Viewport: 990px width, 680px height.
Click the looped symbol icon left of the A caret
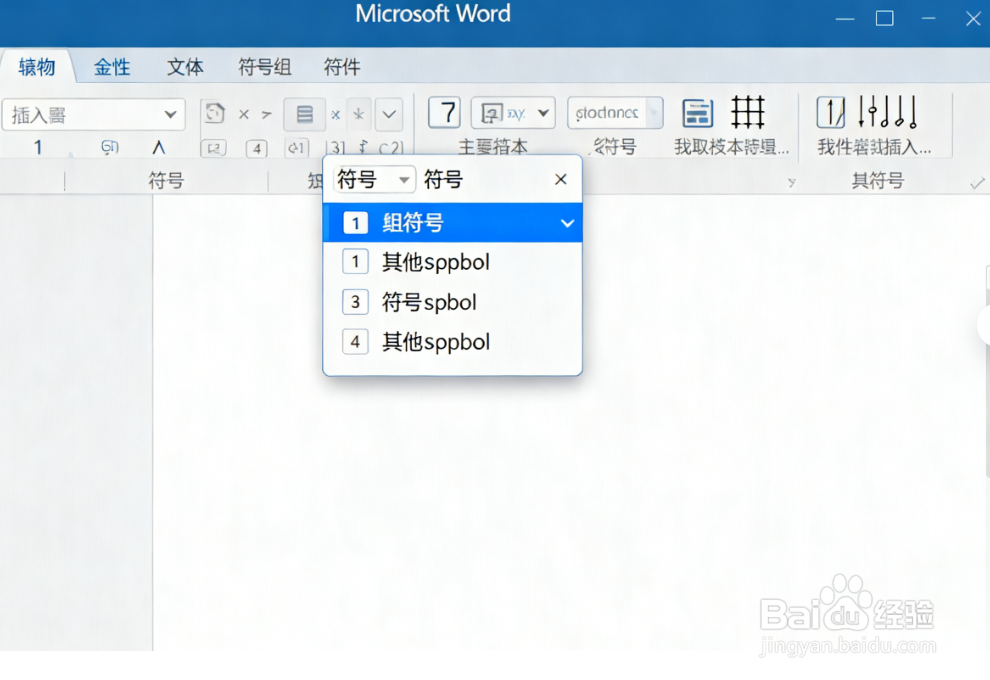(109, 147)
